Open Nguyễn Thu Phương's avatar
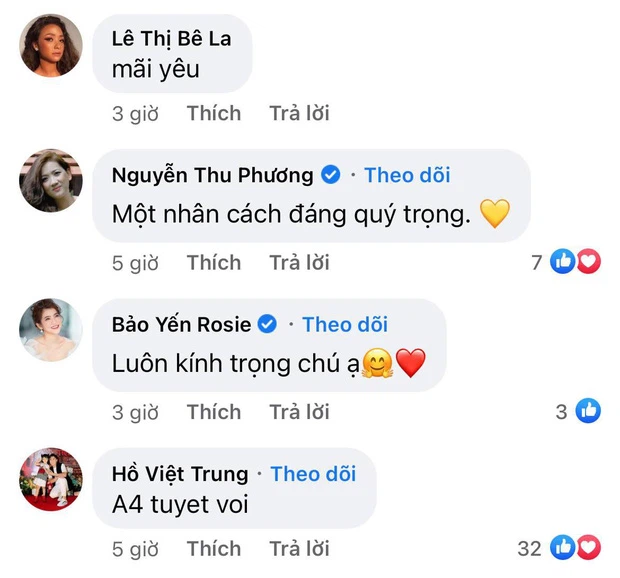 [x=51, y=180]
